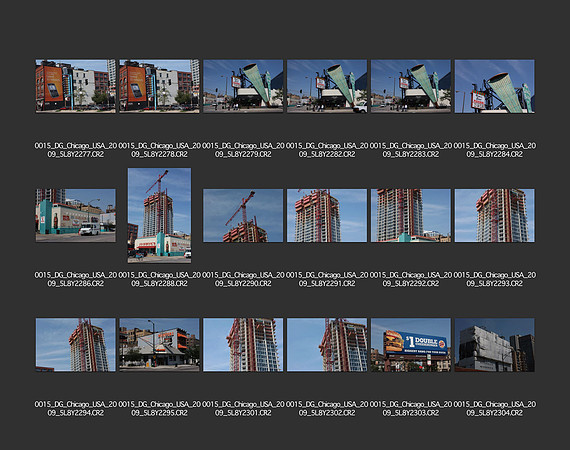
Task: Select thumbnail of image 5L8Y2293
Action: (494, 215)
